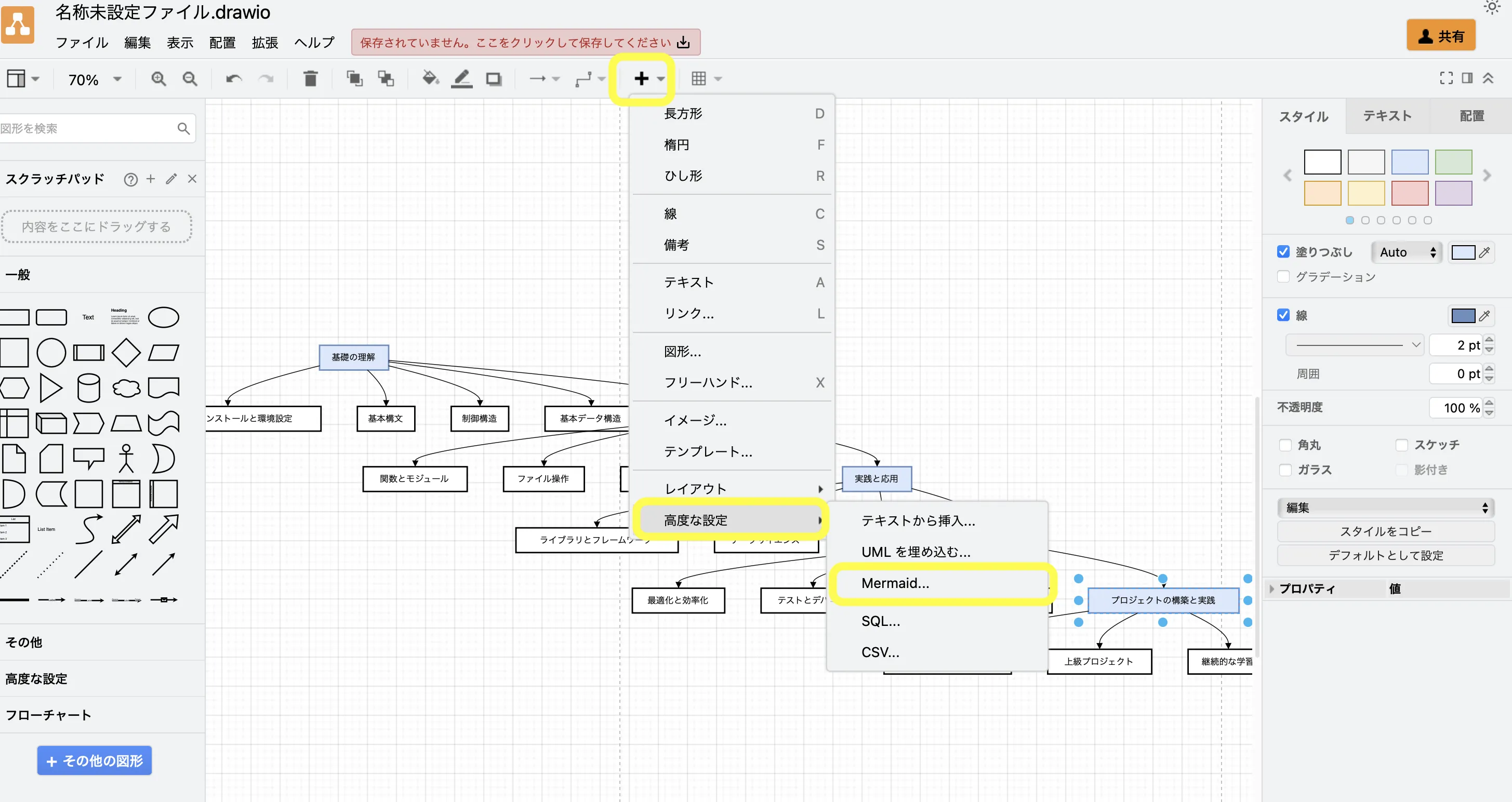
Task: Toggle the 塗りつぶし fill checkbox
Action: coord(1284,252)
